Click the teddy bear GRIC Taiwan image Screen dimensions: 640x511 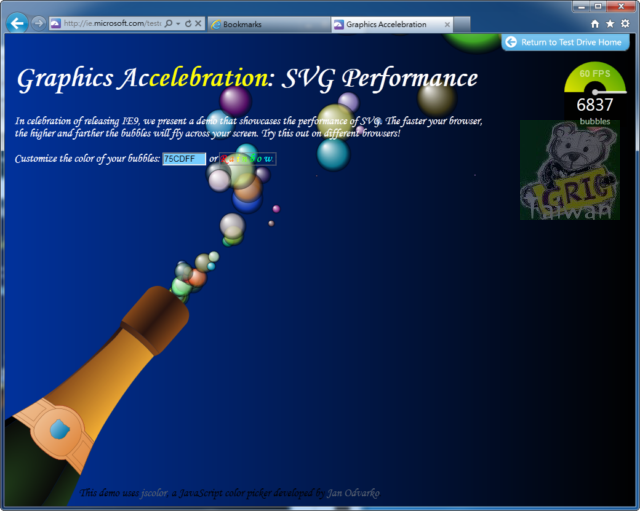click(570, 170)
